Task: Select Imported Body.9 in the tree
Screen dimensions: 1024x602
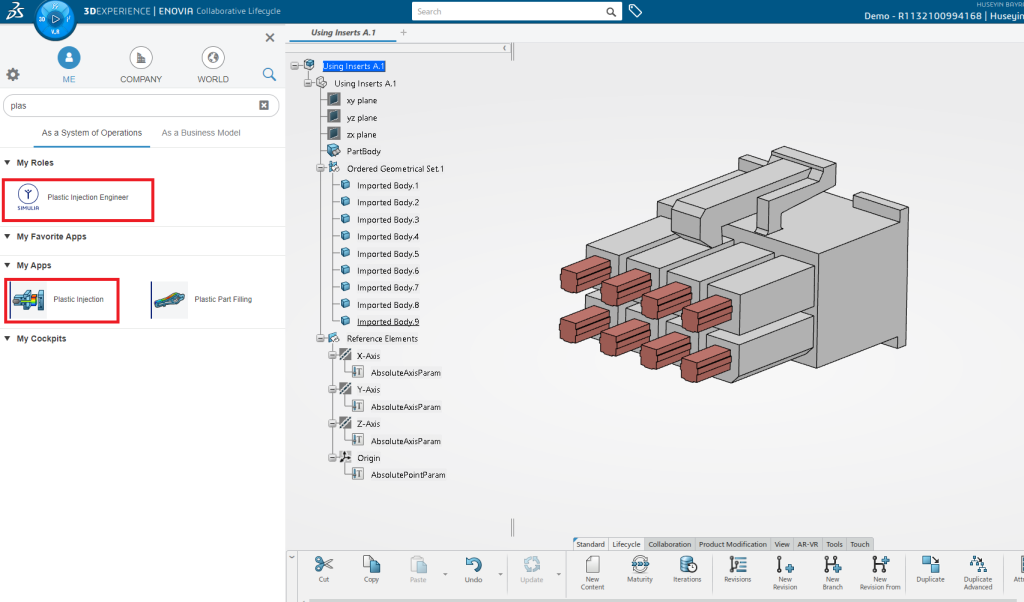Action: (388, 321)
